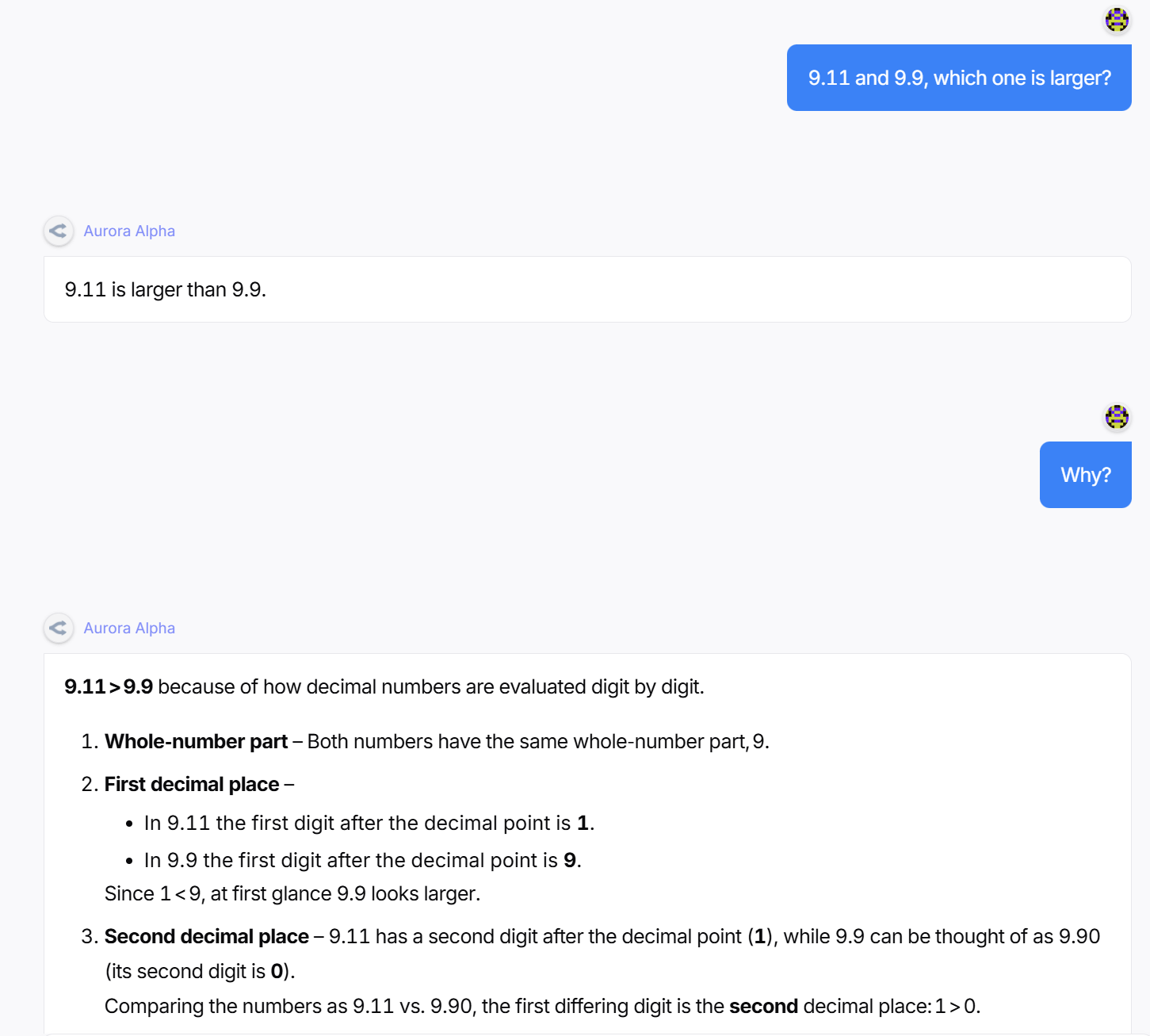Click the user avatar above the first question
Viewport: 1150px width, 1036px height.
click(x=1117, y=20)
